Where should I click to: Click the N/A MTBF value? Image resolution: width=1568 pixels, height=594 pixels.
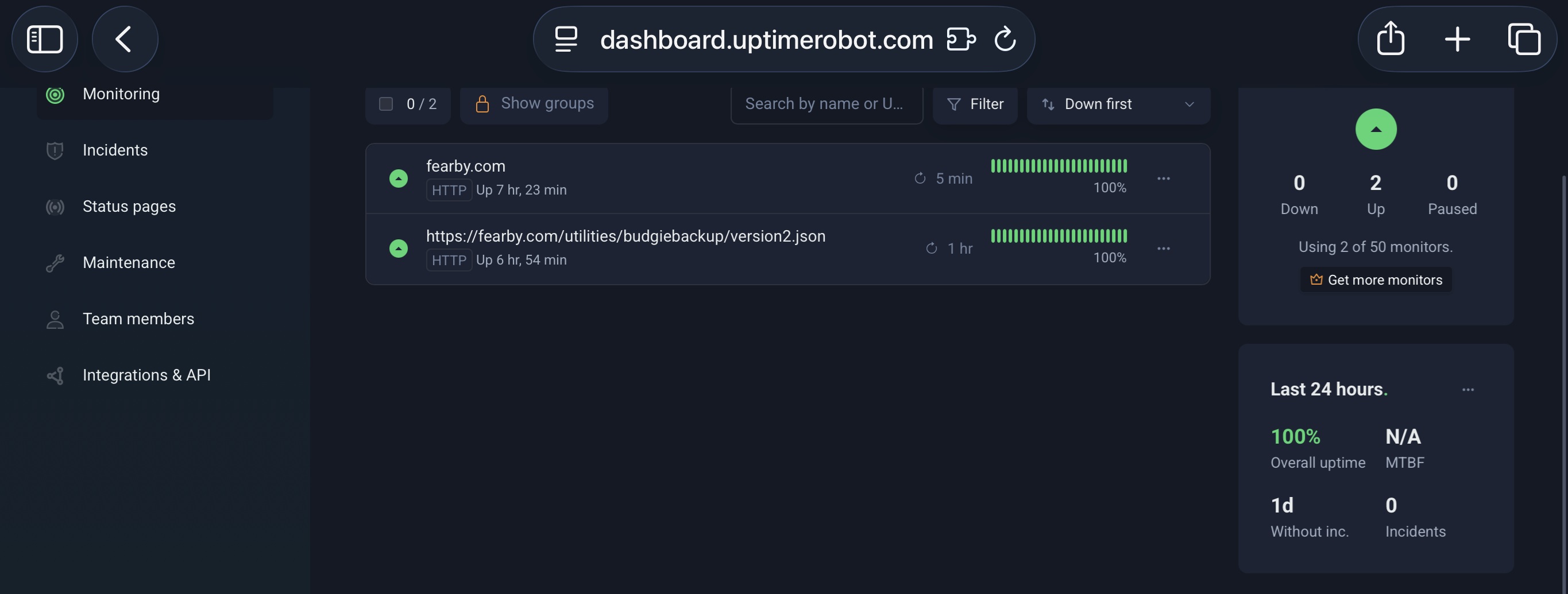point(1403,437)
